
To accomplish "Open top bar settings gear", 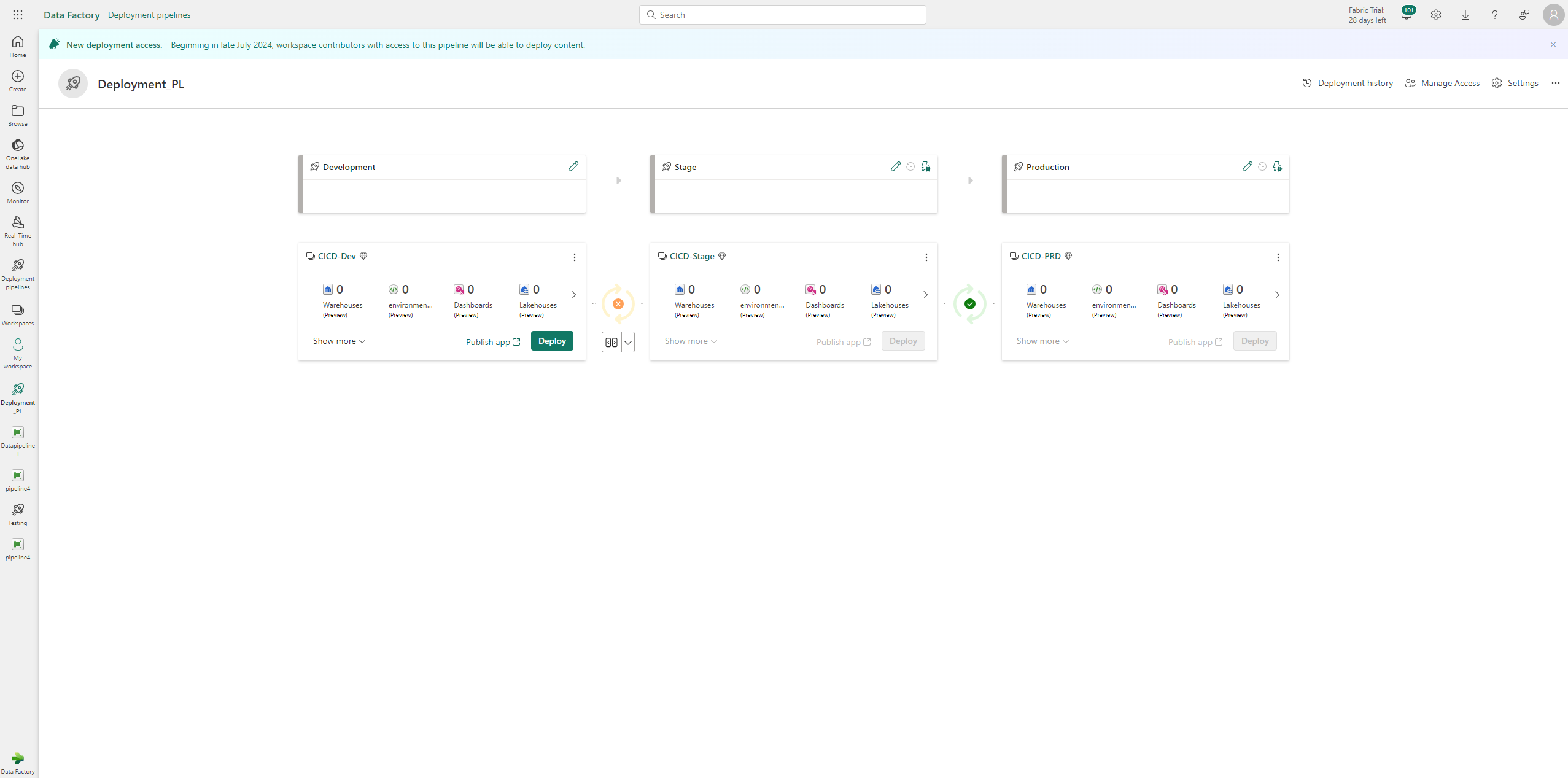I will pyautogui.click(x=1436, y=15).
